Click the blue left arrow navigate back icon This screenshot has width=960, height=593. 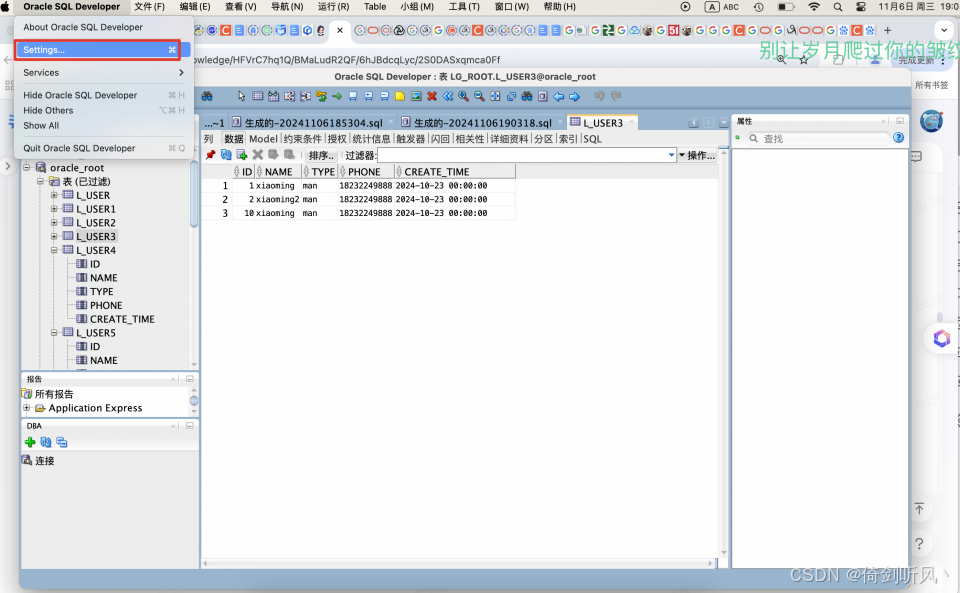(x=558, y=96)
